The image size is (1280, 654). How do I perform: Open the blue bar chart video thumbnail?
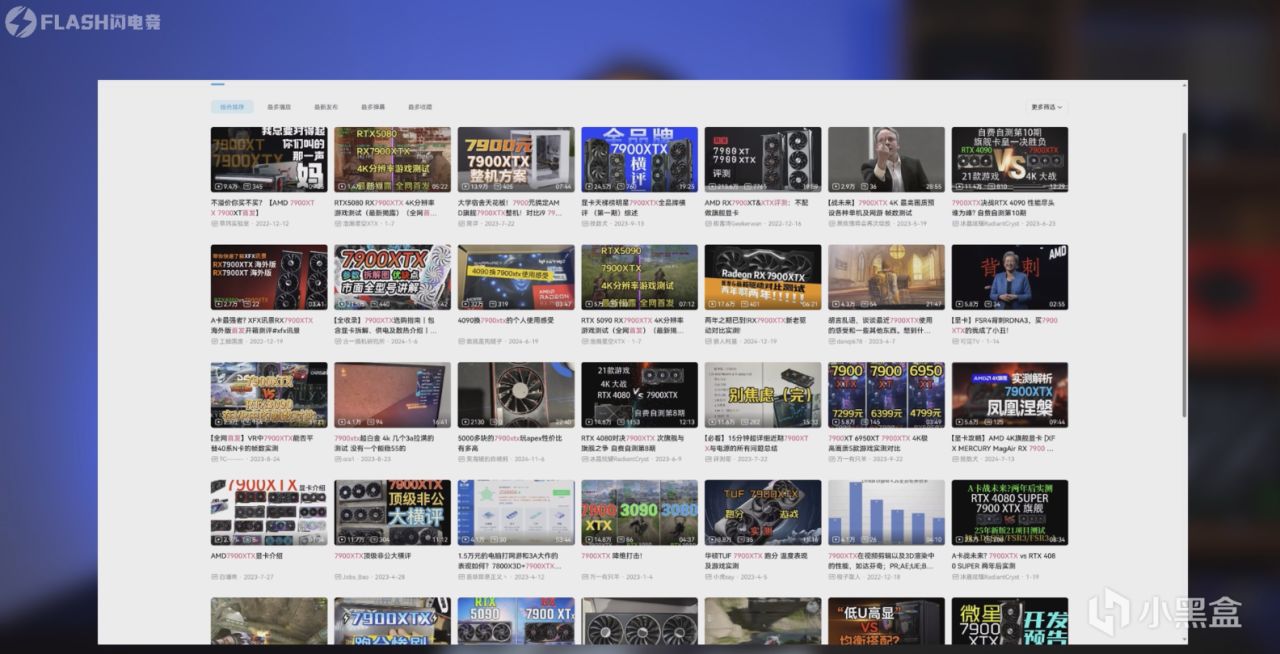(886, 513)
